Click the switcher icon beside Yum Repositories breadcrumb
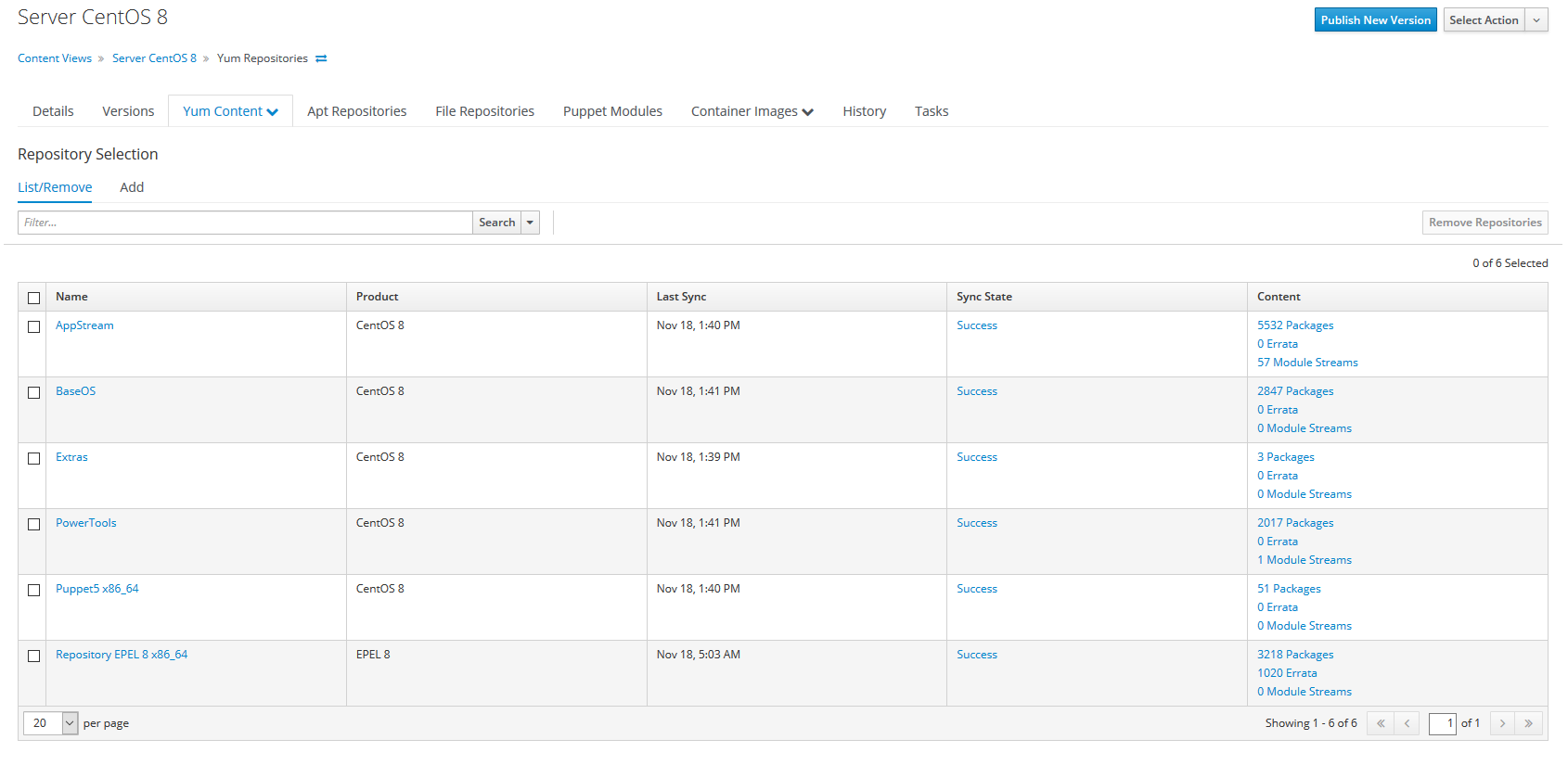The width and height of the screenshot is (1568, 765). click(x=321, y=58)
